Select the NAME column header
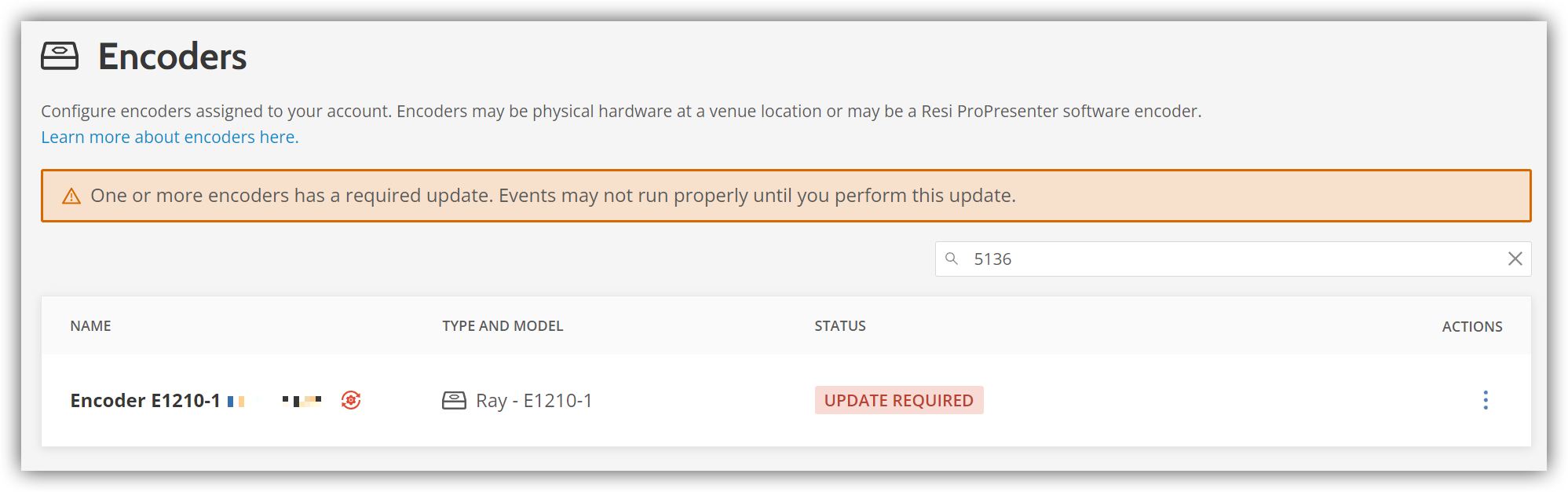This screenshot has height=492, width=1568. [90, 325]
